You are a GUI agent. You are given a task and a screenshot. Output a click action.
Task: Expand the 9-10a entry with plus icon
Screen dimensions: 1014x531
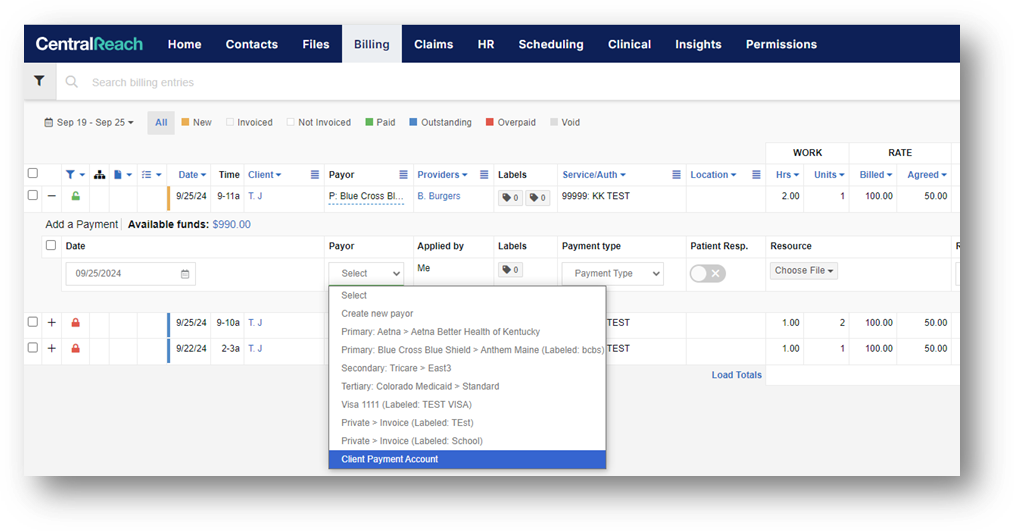pos(52,322)
